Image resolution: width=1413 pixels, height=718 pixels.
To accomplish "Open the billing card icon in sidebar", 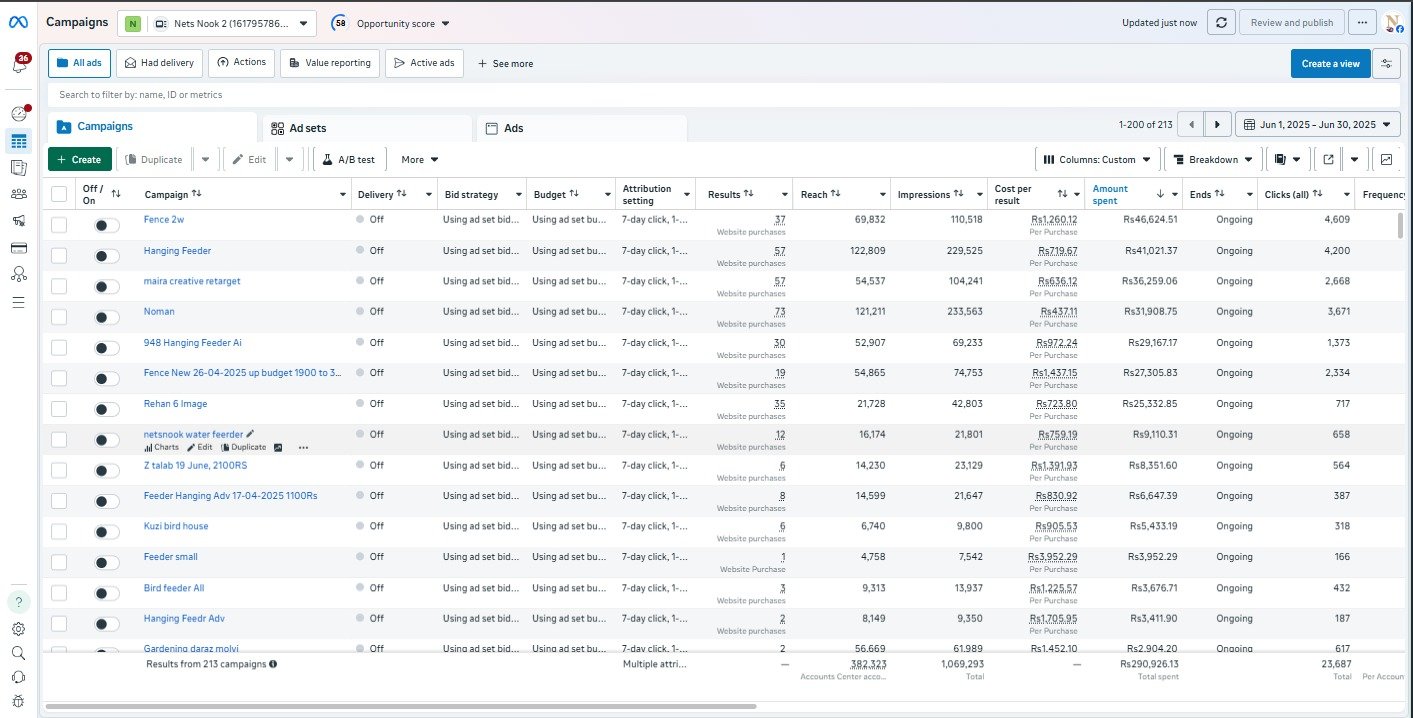I will (19, 248).
